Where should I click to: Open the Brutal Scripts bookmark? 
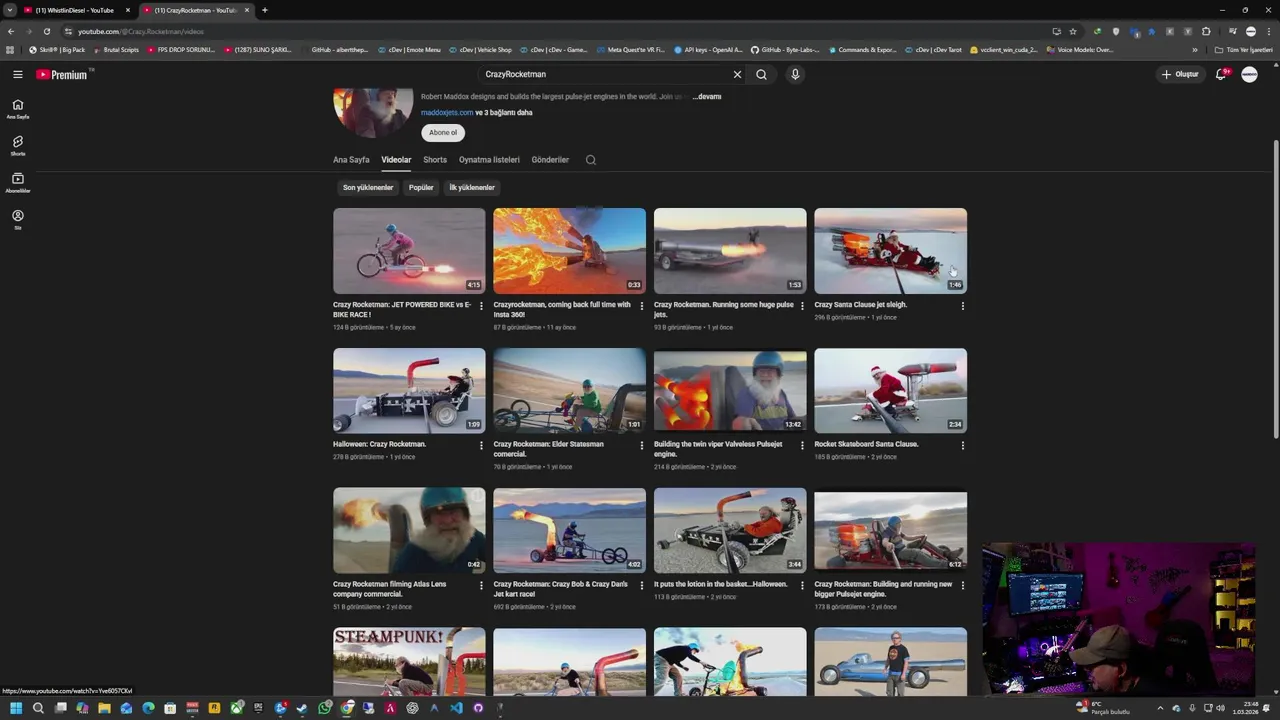tap(115, 49)
